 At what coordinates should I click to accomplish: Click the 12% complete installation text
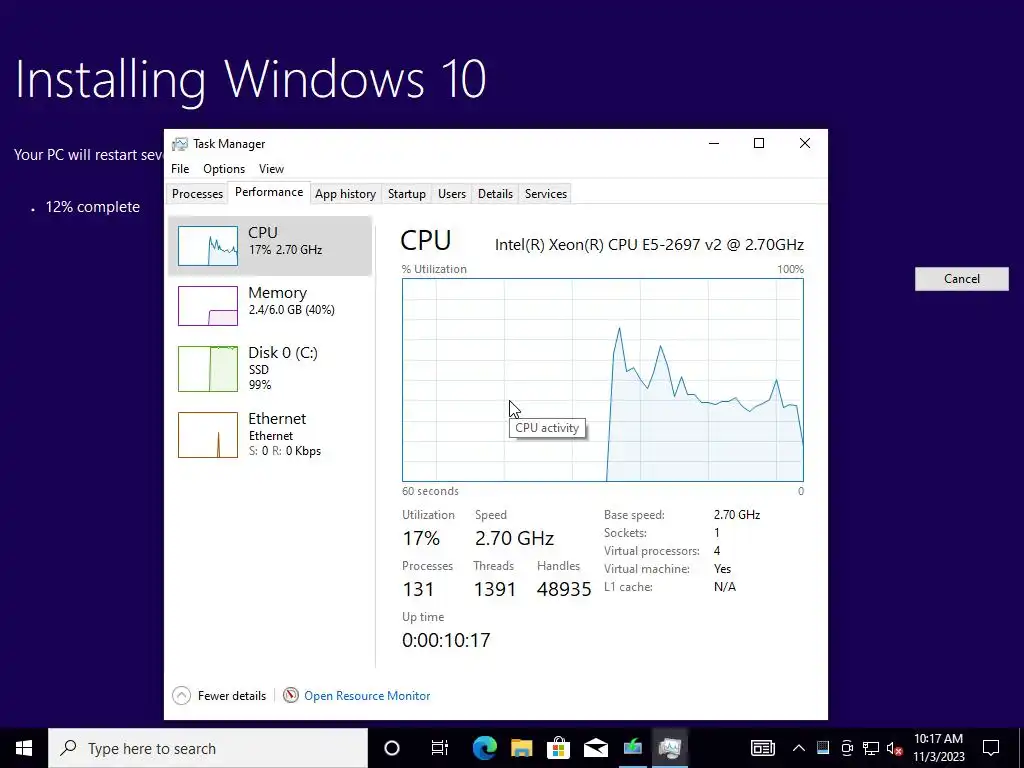click(x=92, y=207)
